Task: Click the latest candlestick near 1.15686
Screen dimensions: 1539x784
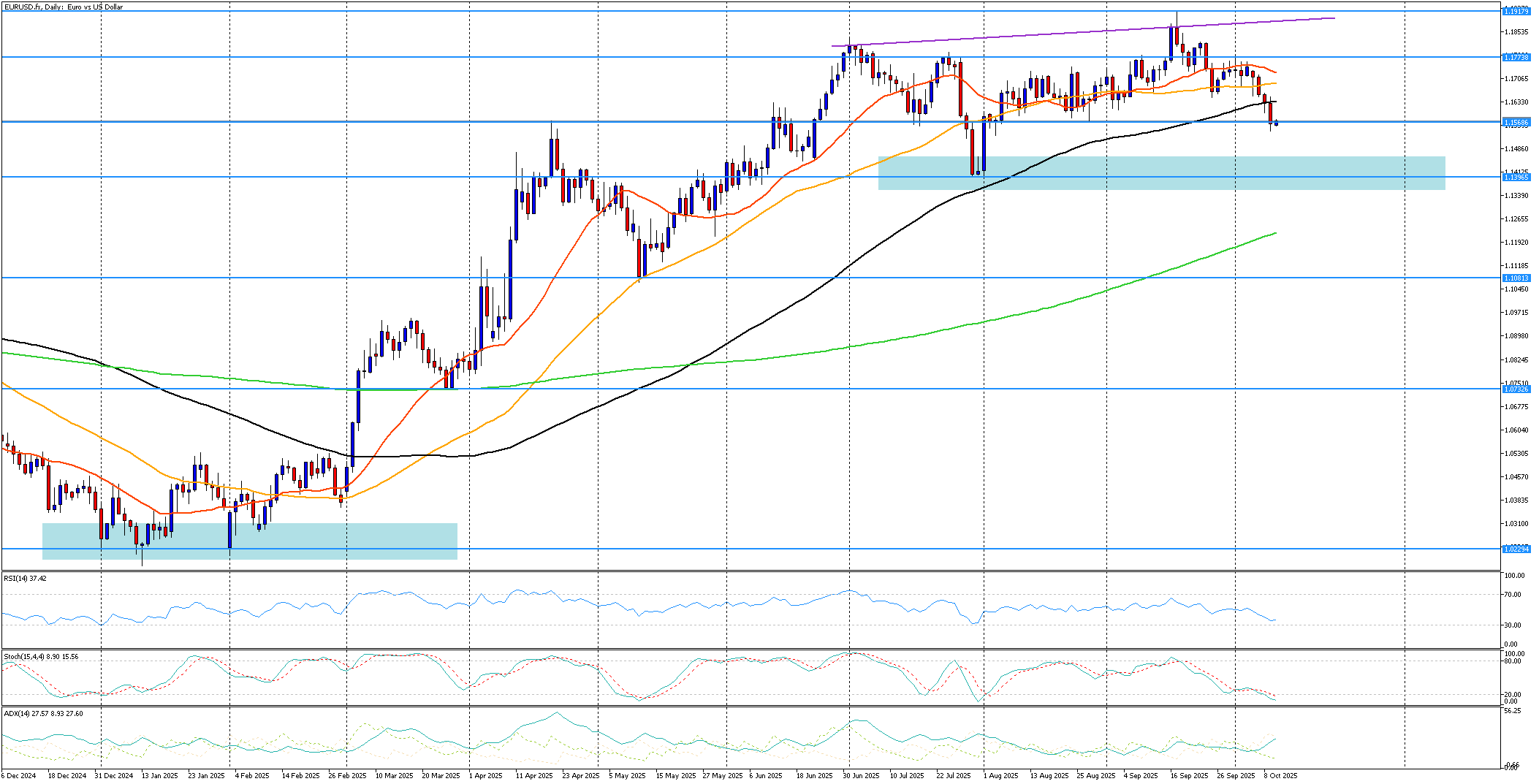Action: (1276, 123)
